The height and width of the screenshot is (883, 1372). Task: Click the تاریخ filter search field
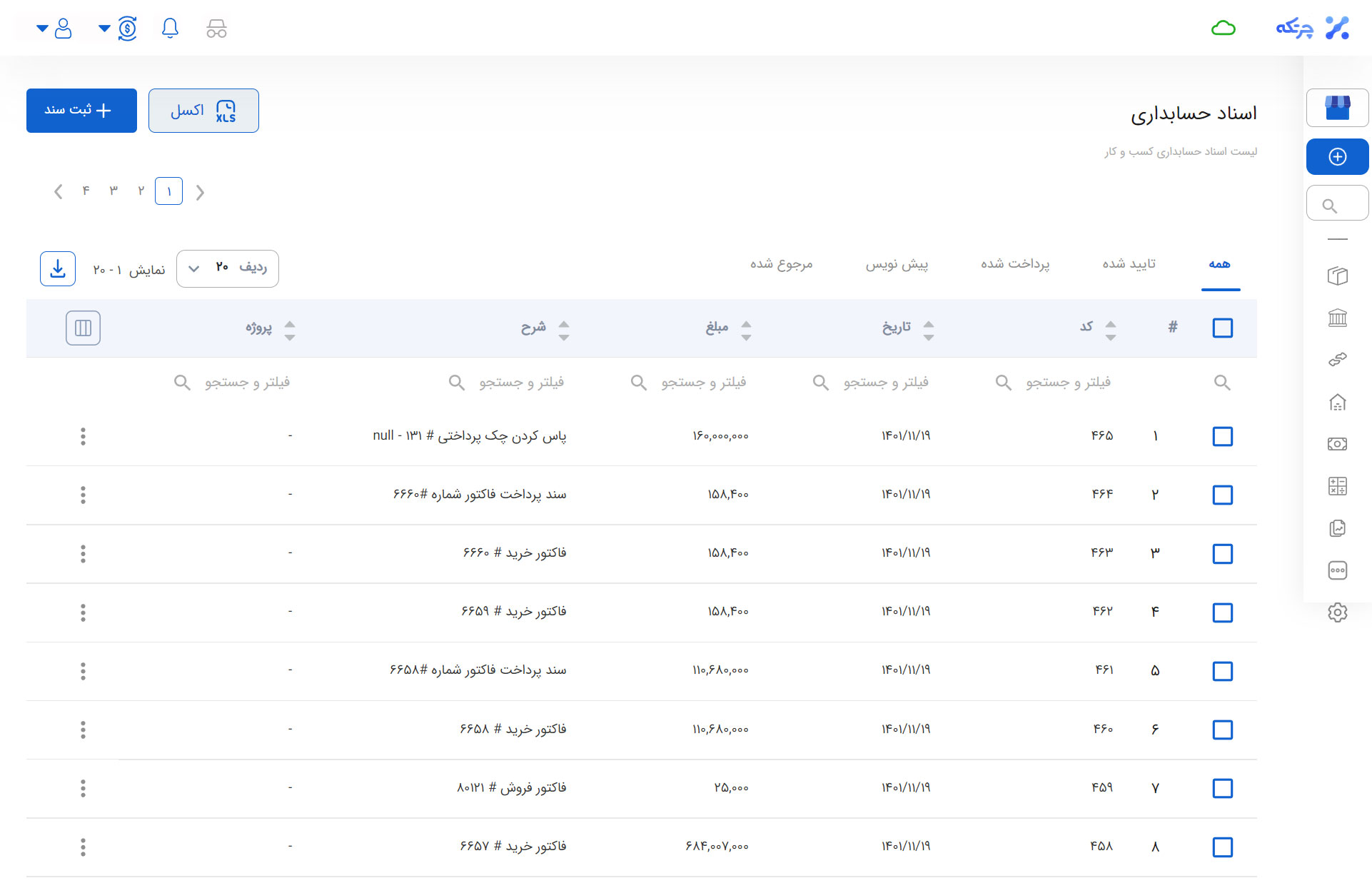[x=872, y=383]
